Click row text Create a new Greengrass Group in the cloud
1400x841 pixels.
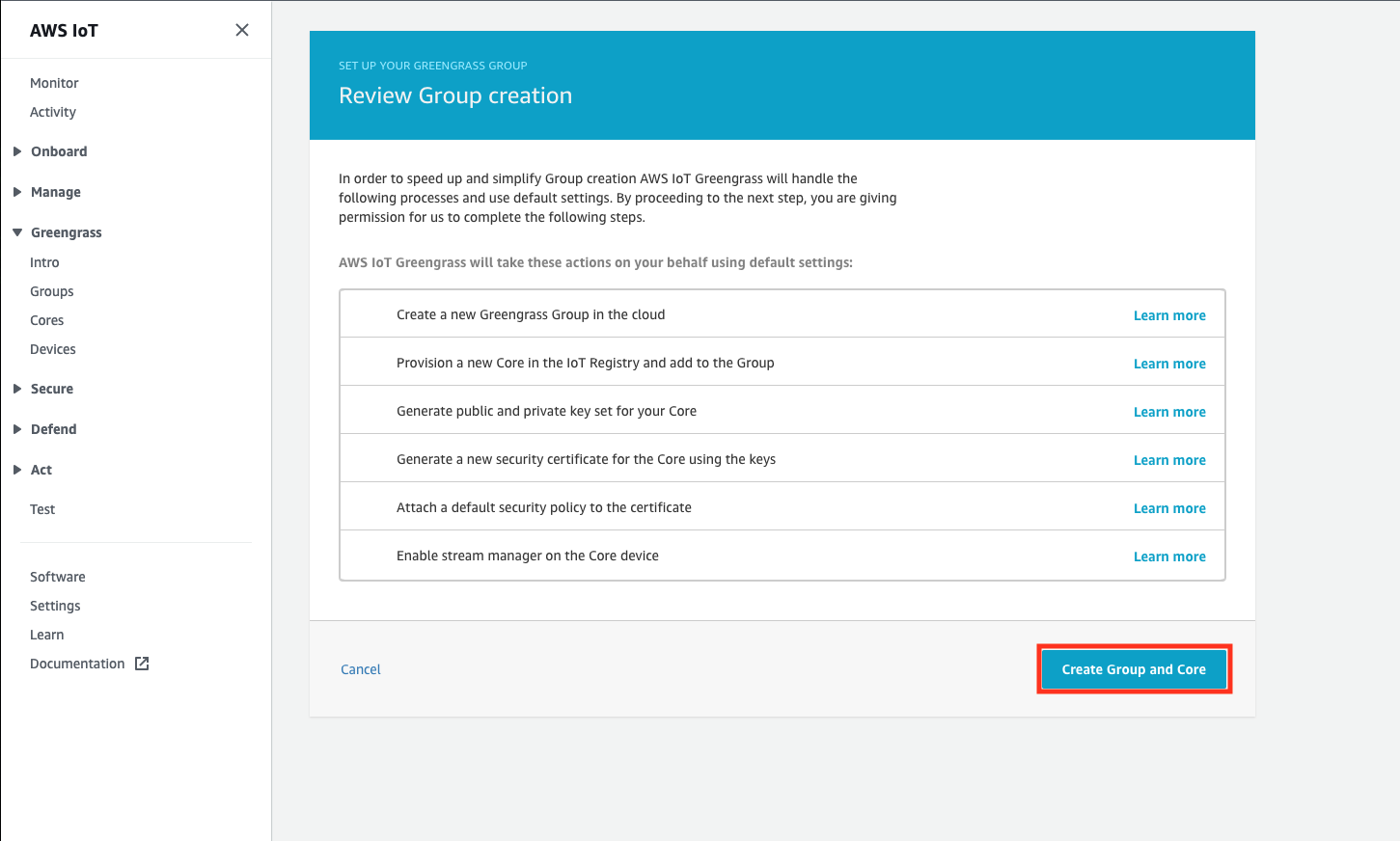[x=531, y=314]
